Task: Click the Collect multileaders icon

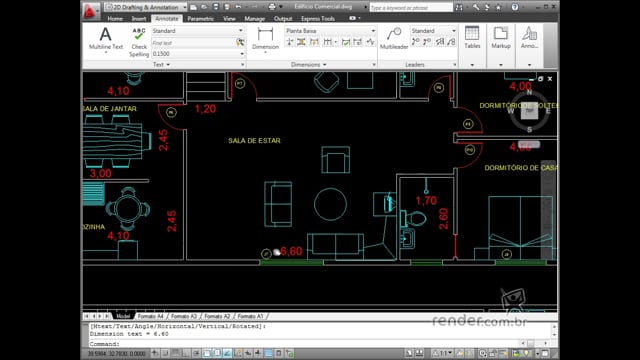Action: coord(451,42)
